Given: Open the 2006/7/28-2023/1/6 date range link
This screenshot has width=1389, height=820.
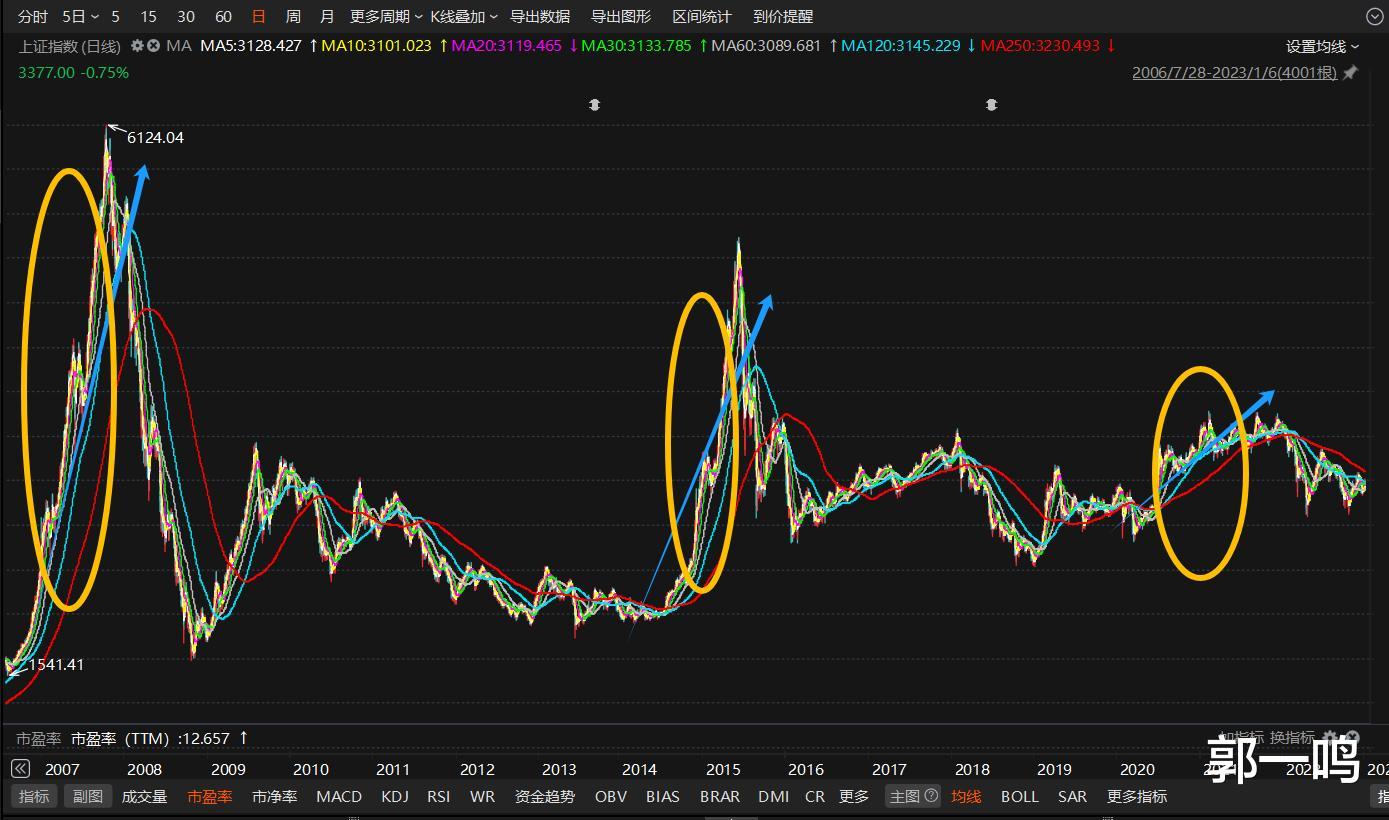Looking at the screenshot, I should [x=1234, y=73].
